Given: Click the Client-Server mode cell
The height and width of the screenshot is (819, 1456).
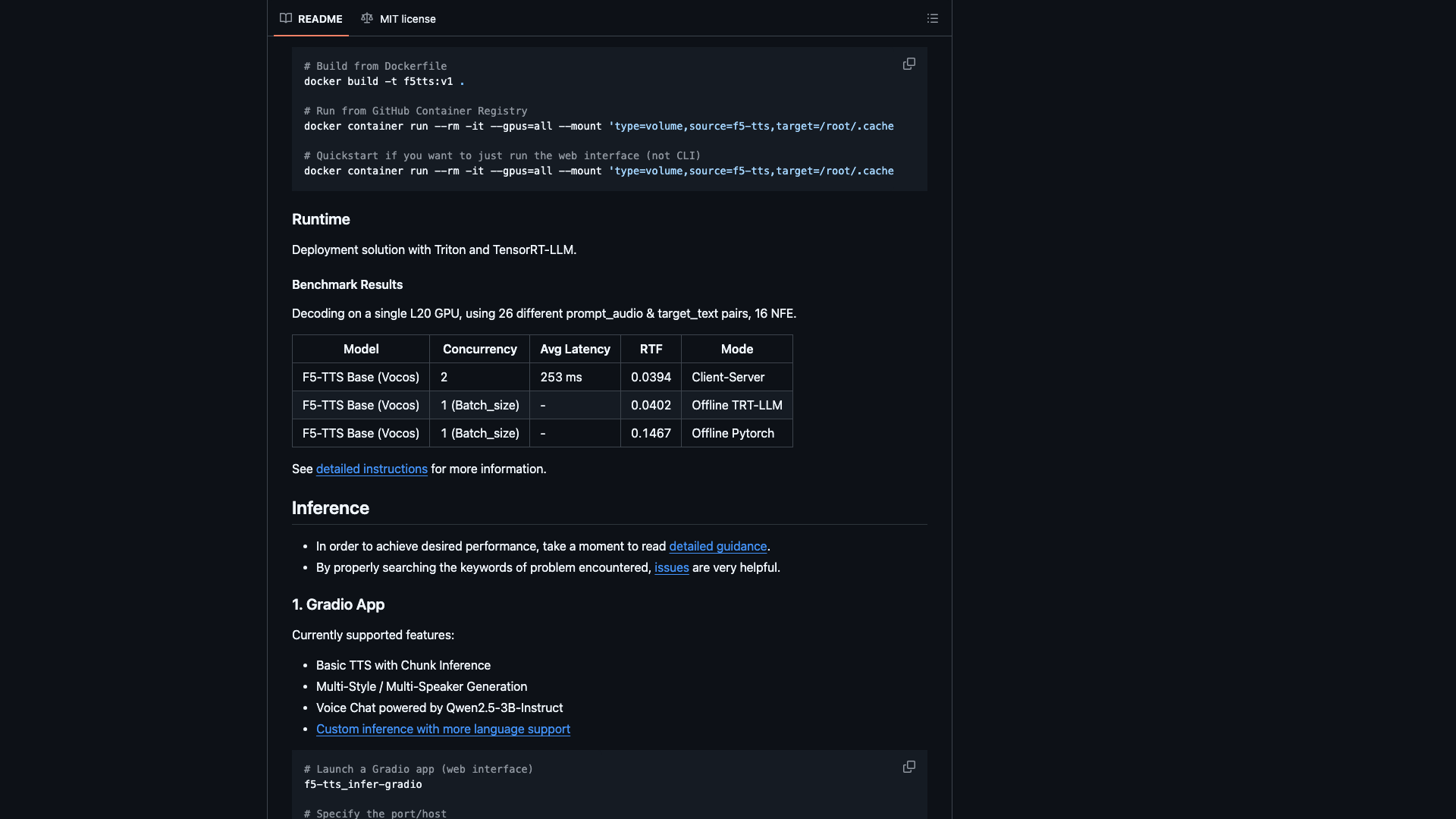Looking at the screenshot, I should 737,377.
